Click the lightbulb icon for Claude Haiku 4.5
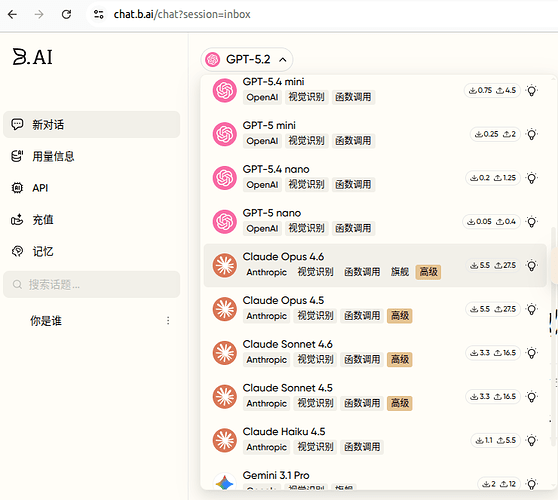Viewport: 558px width, 500px height. tap(532, 441)
